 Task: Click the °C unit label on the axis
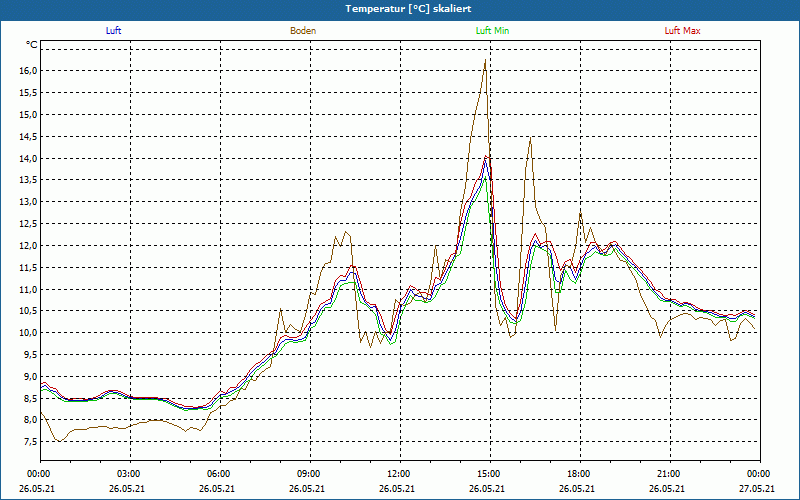tap(32, 45)
